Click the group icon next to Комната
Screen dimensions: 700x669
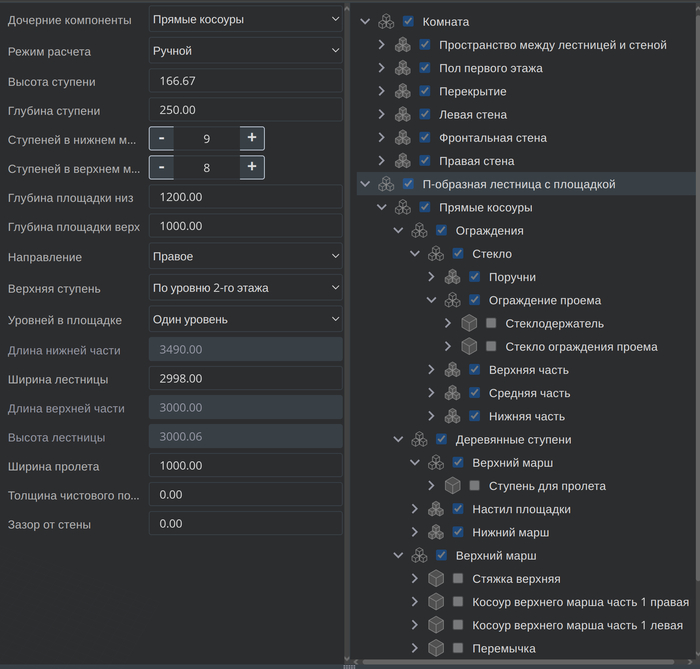[x=386, y=22]
